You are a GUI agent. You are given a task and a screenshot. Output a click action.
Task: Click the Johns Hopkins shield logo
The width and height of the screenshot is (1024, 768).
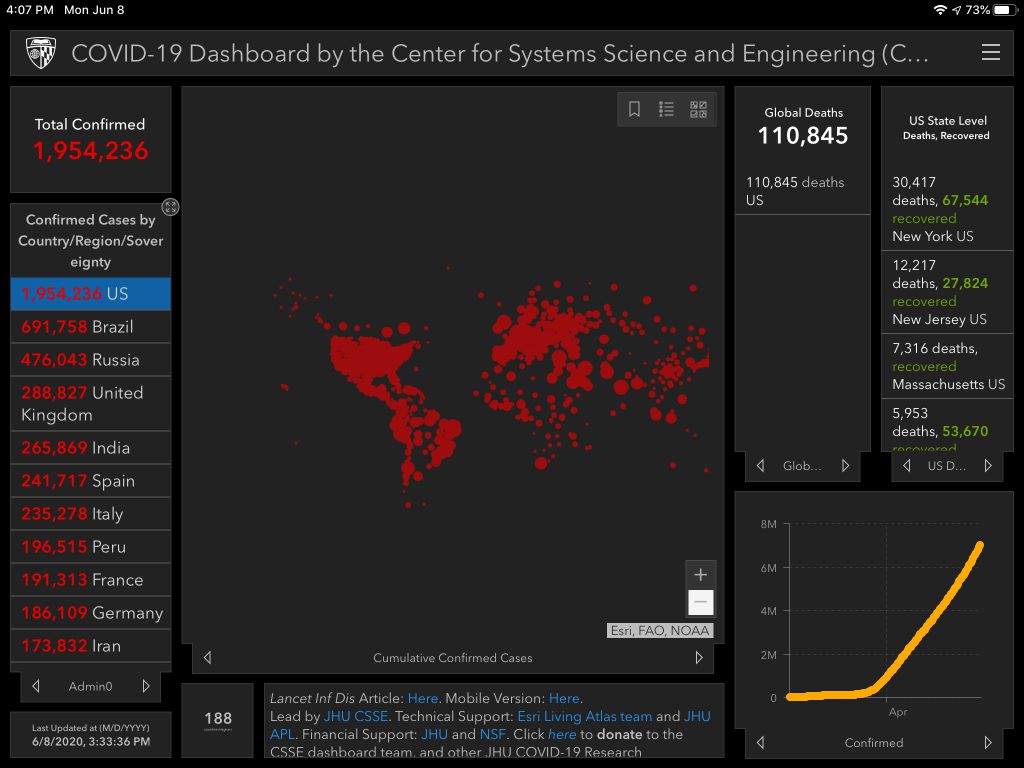coord(40,53)
